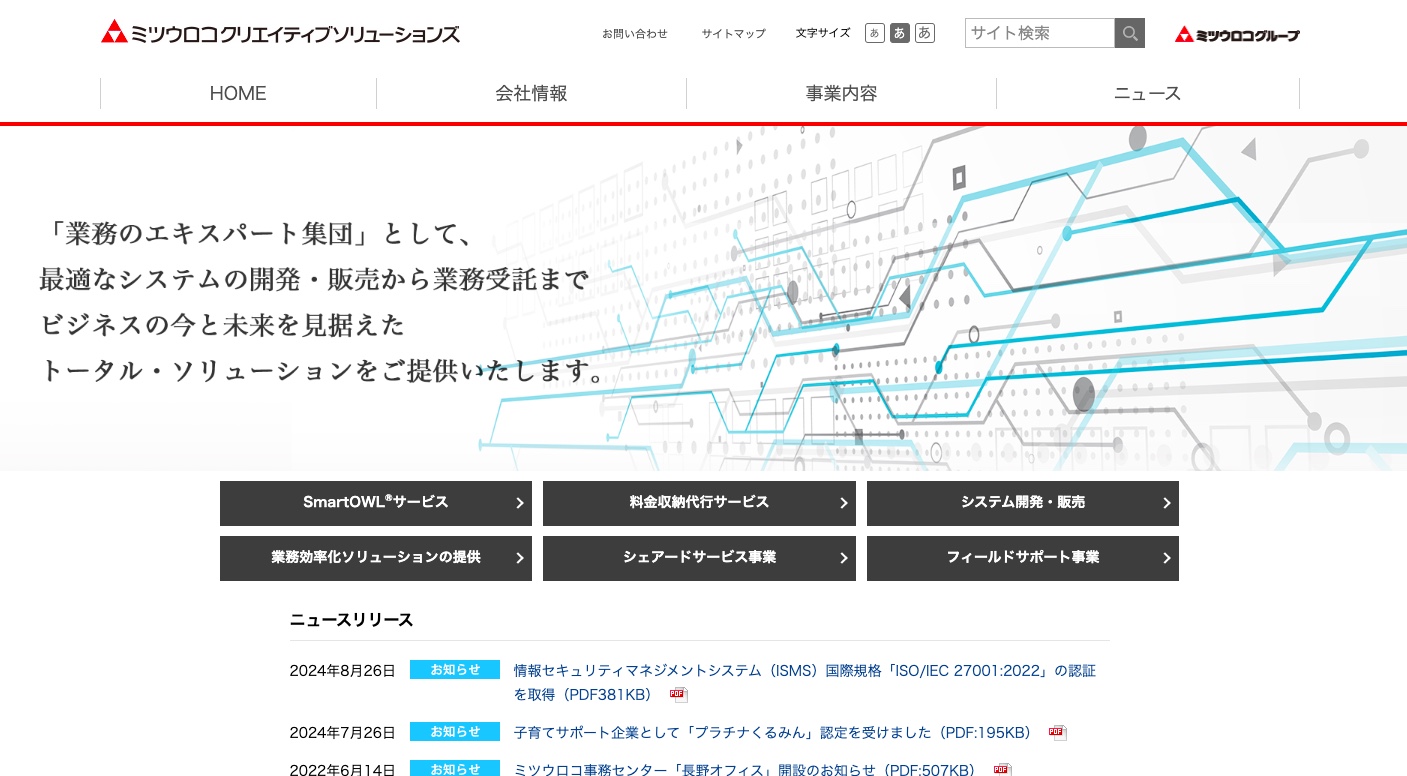Viewport: 1407px width, 776px height.
Task: Switch to the 会社情報 menu item
Action: point(531,93)
